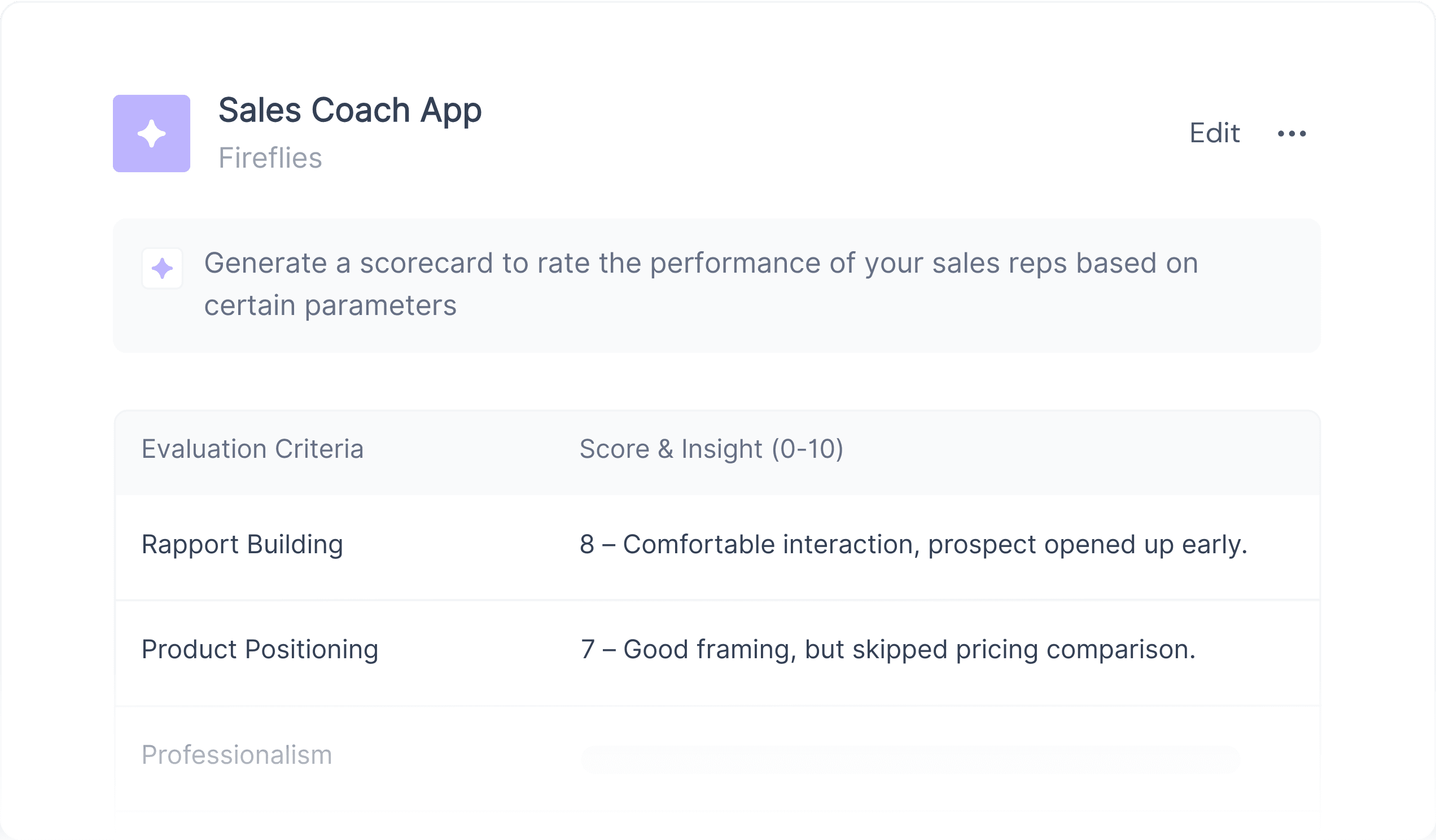Click the Edit button
Screen dimensions: 1436x840
1214,133
